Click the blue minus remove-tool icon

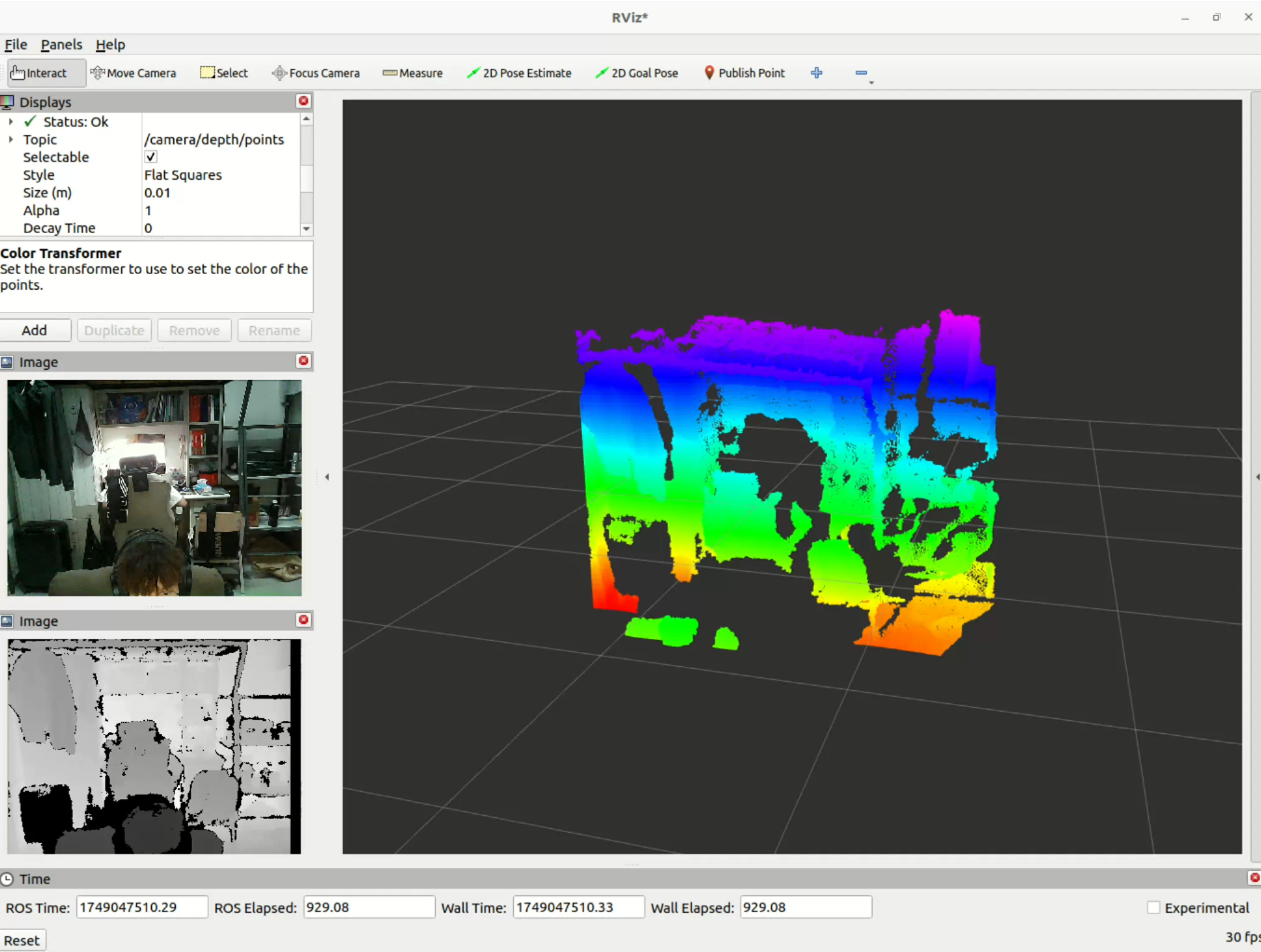[861, 73]
